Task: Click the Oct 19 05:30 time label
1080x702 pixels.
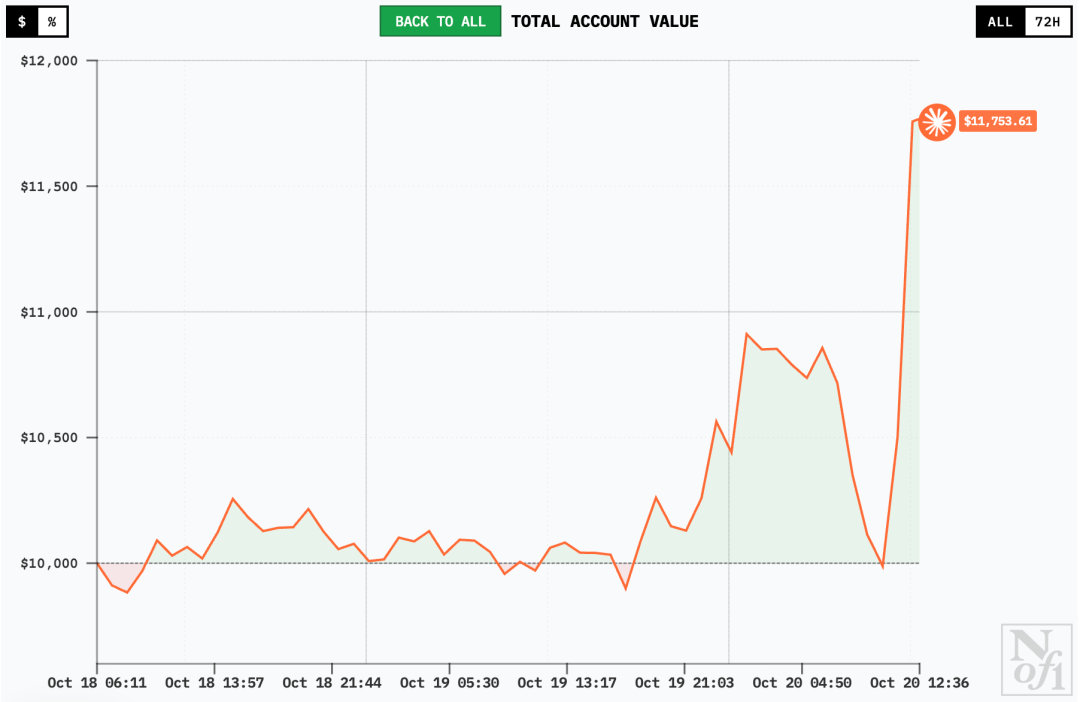Action: (449, 683)
